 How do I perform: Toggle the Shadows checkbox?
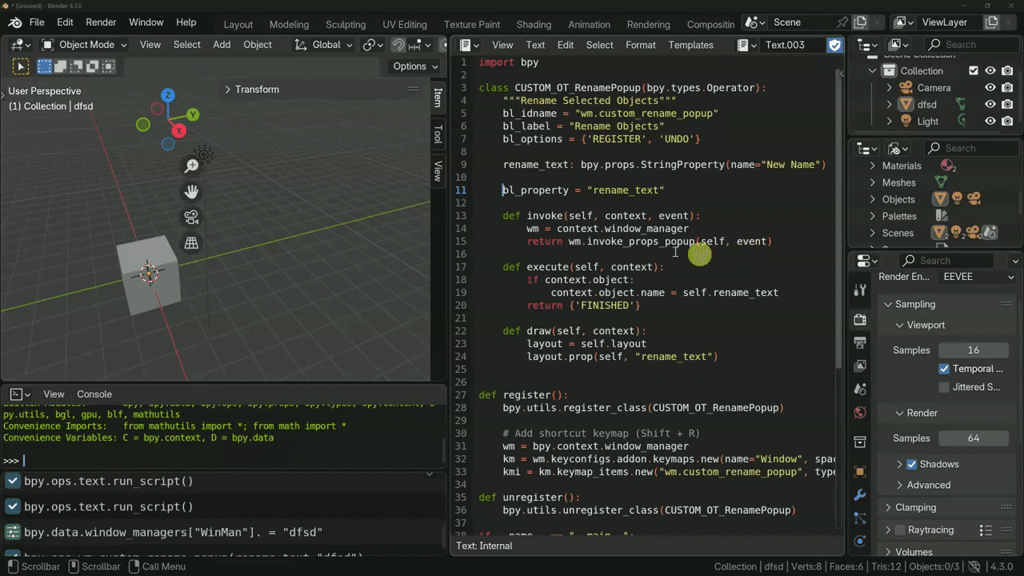point(912,464)
